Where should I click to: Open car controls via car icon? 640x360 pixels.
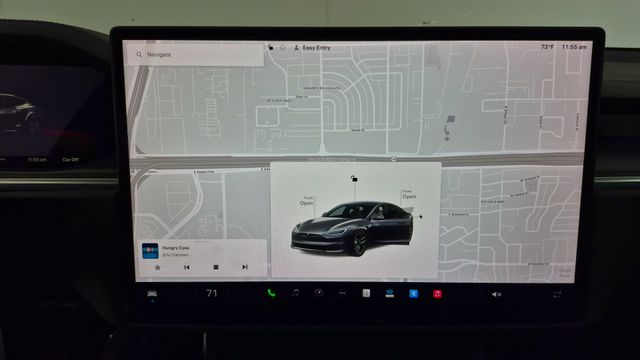coord(152,293)
